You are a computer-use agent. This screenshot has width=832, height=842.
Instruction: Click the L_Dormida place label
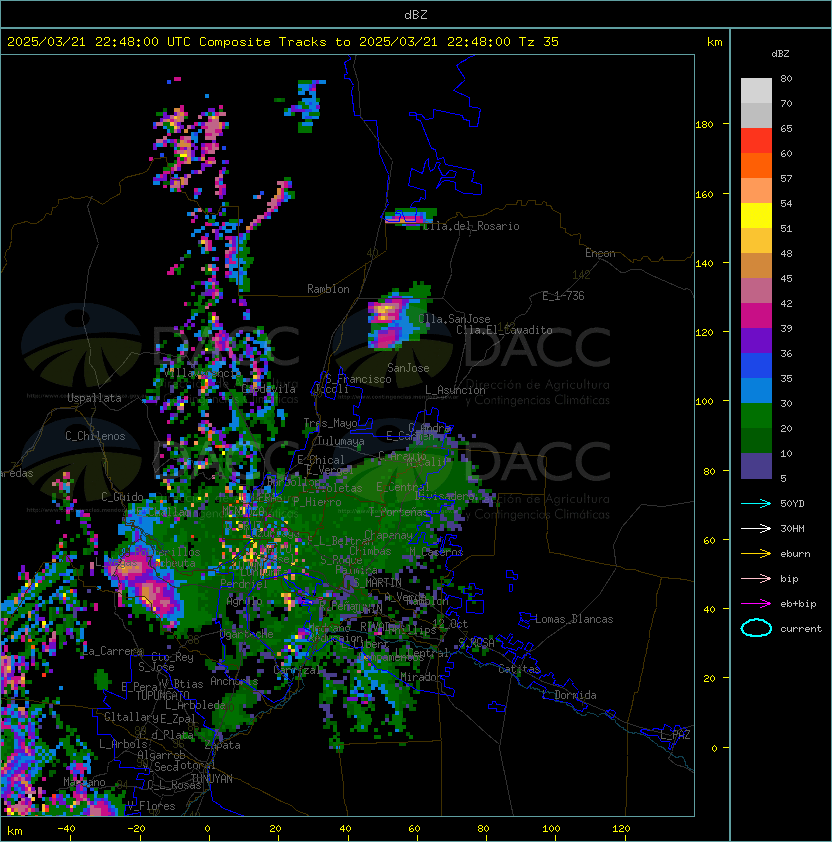(569, 695)
